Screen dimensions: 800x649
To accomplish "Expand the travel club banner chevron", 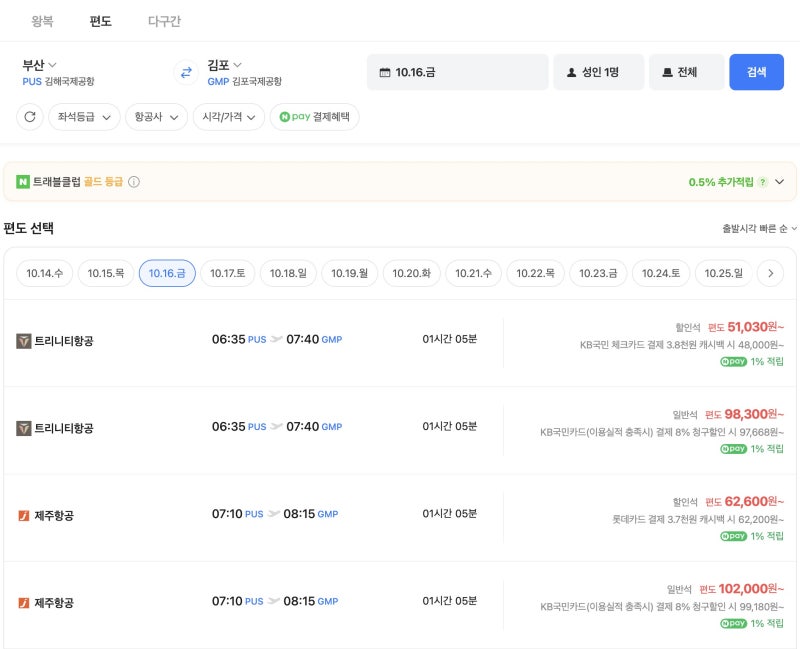I will [779, 182].
